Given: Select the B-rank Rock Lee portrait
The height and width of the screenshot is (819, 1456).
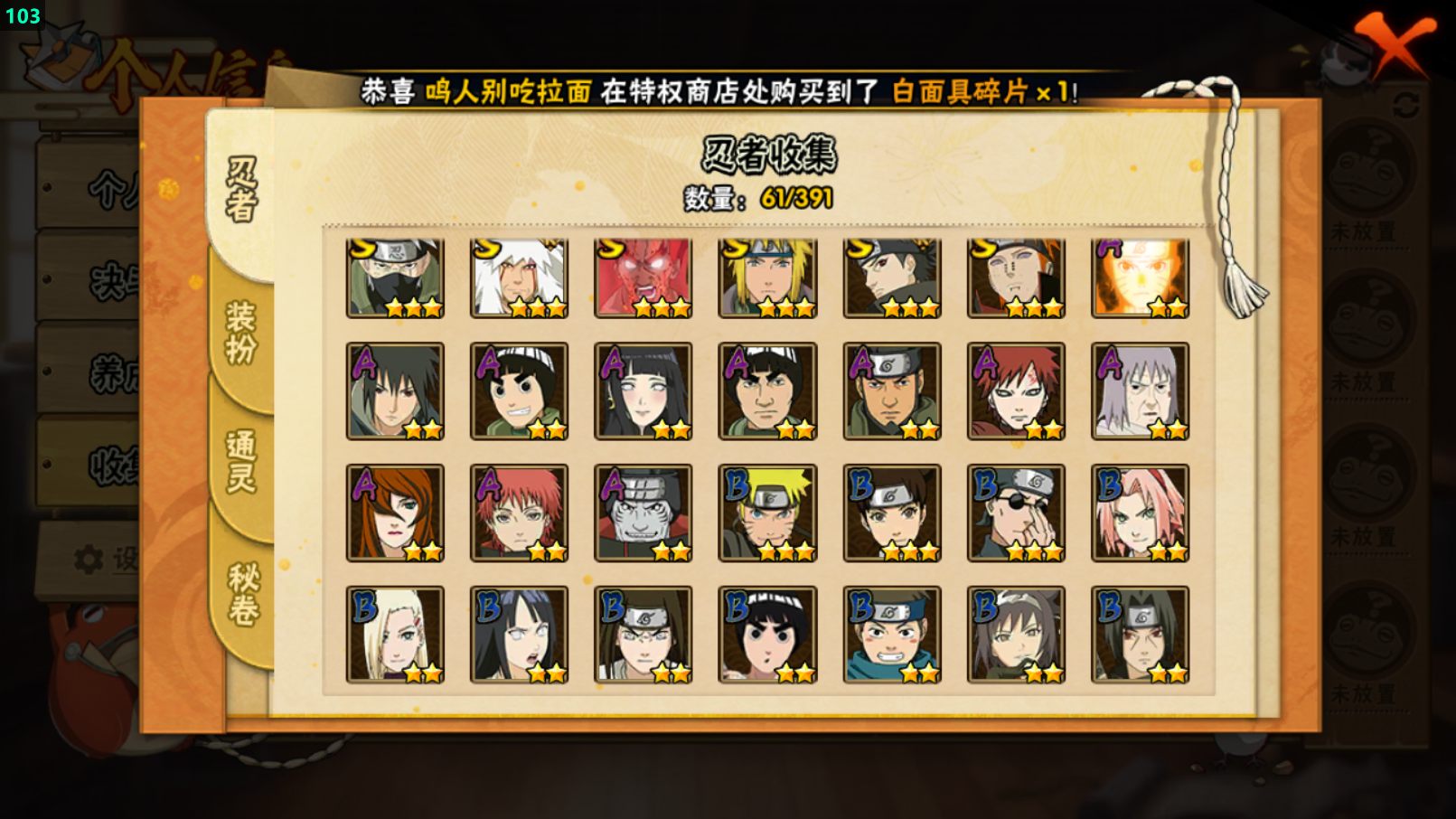Looking at the screenshot, I should click(767, 635).
